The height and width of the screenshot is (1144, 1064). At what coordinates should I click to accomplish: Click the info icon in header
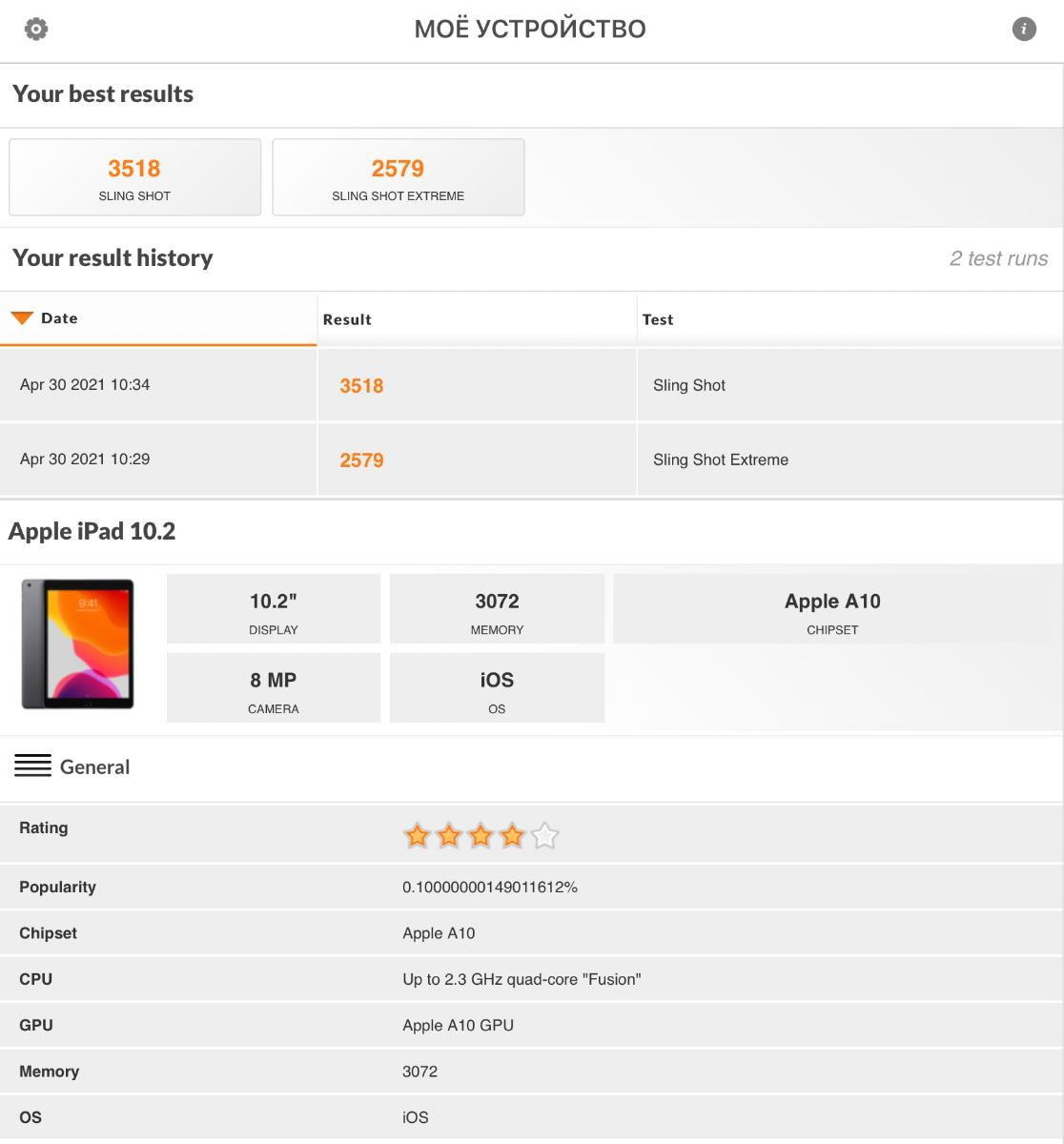(x=1024, y=29)
